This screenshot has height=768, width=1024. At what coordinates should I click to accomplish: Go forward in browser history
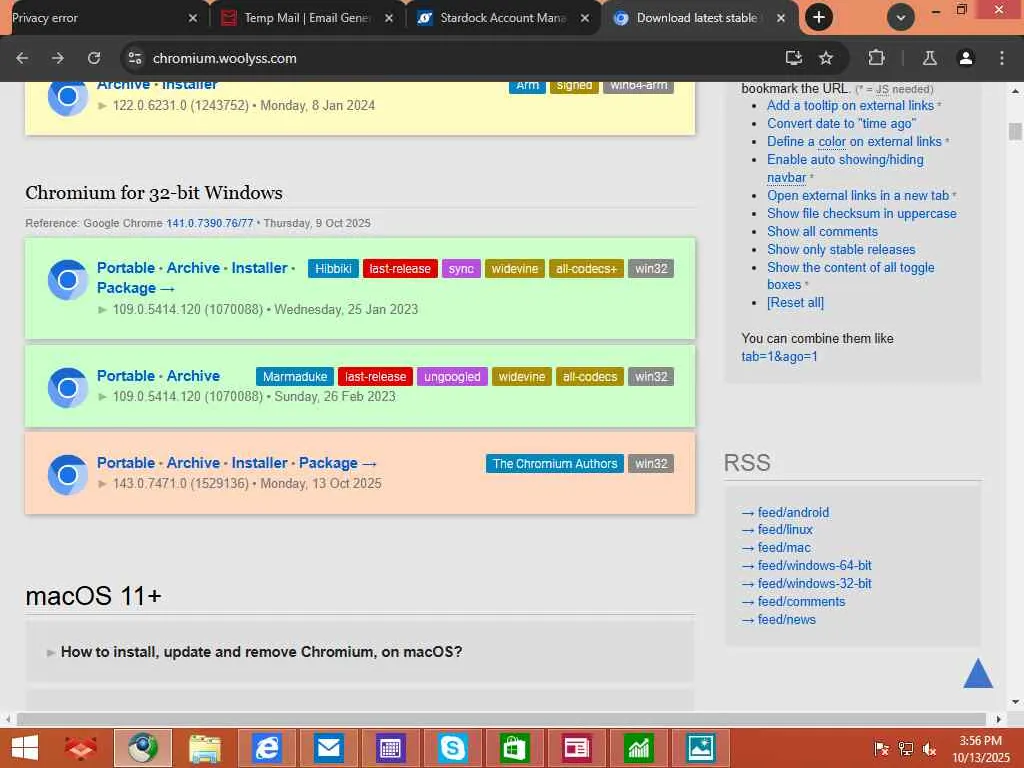click(58, 58)
